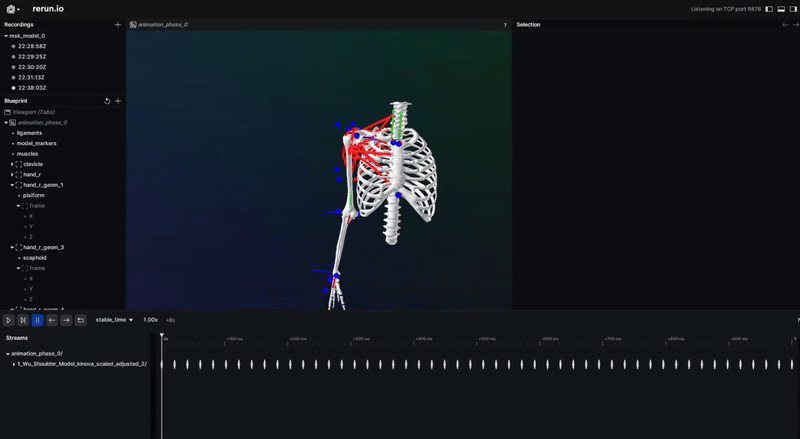This screenshot has width=800, height=439.
Task: Toggle the left panel layout icon
Action: tap(769, 9)
